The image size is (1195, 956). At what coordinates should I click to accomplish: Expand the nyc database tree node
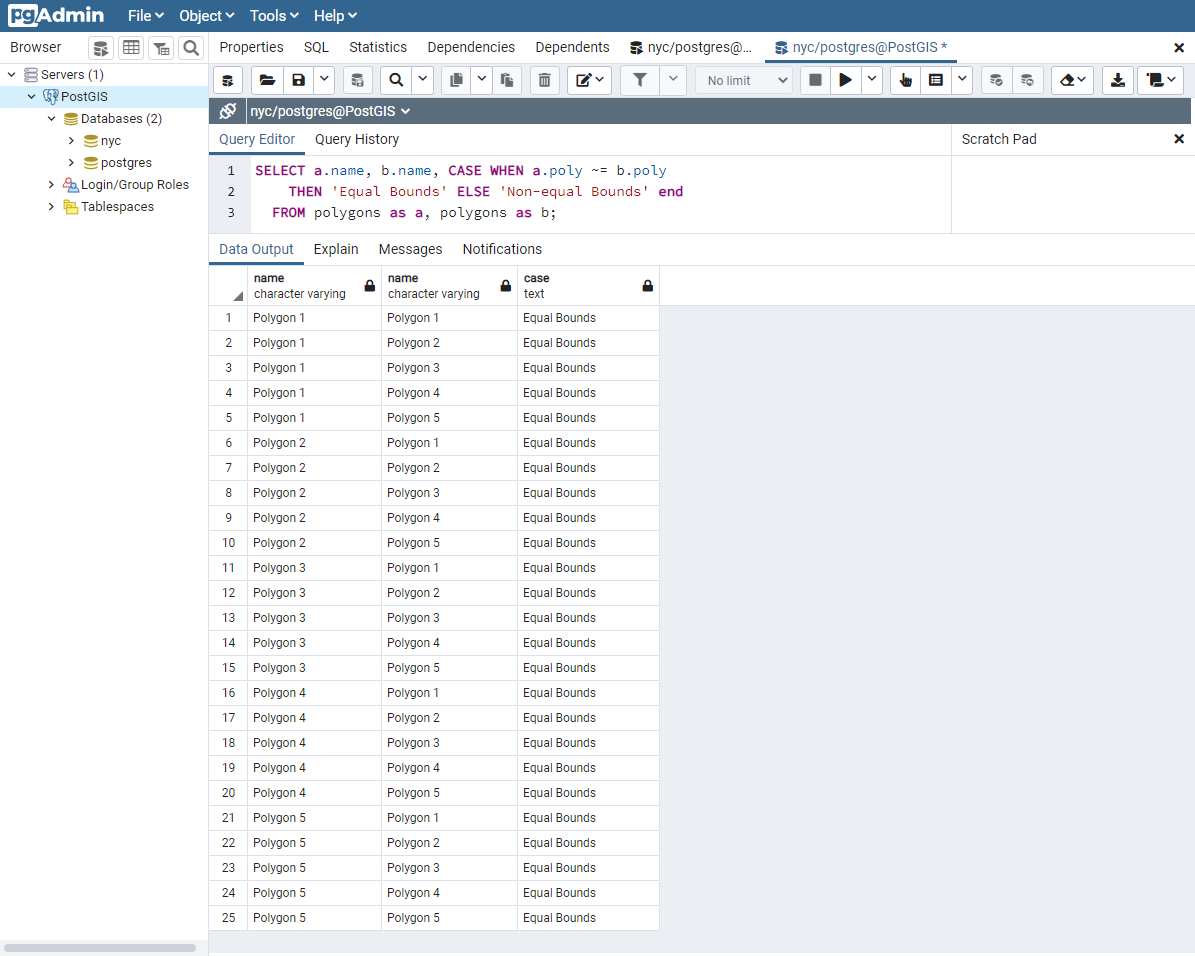click(71, 141)
